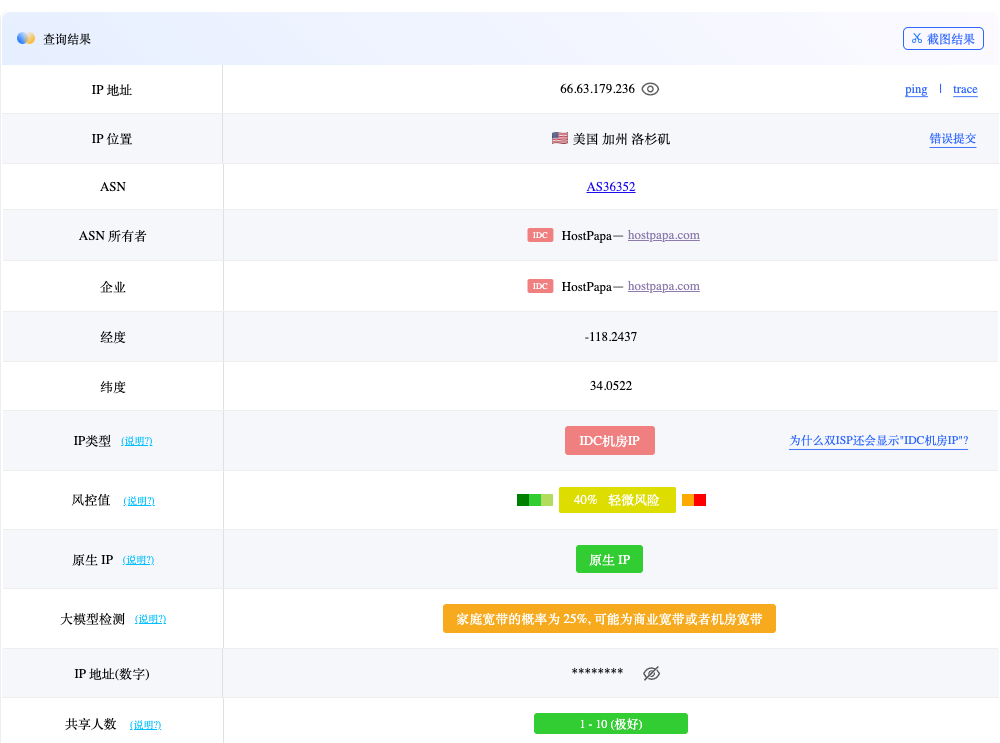
Task: Open the AS36352 ASN link
Action: [x=611, y=187]
